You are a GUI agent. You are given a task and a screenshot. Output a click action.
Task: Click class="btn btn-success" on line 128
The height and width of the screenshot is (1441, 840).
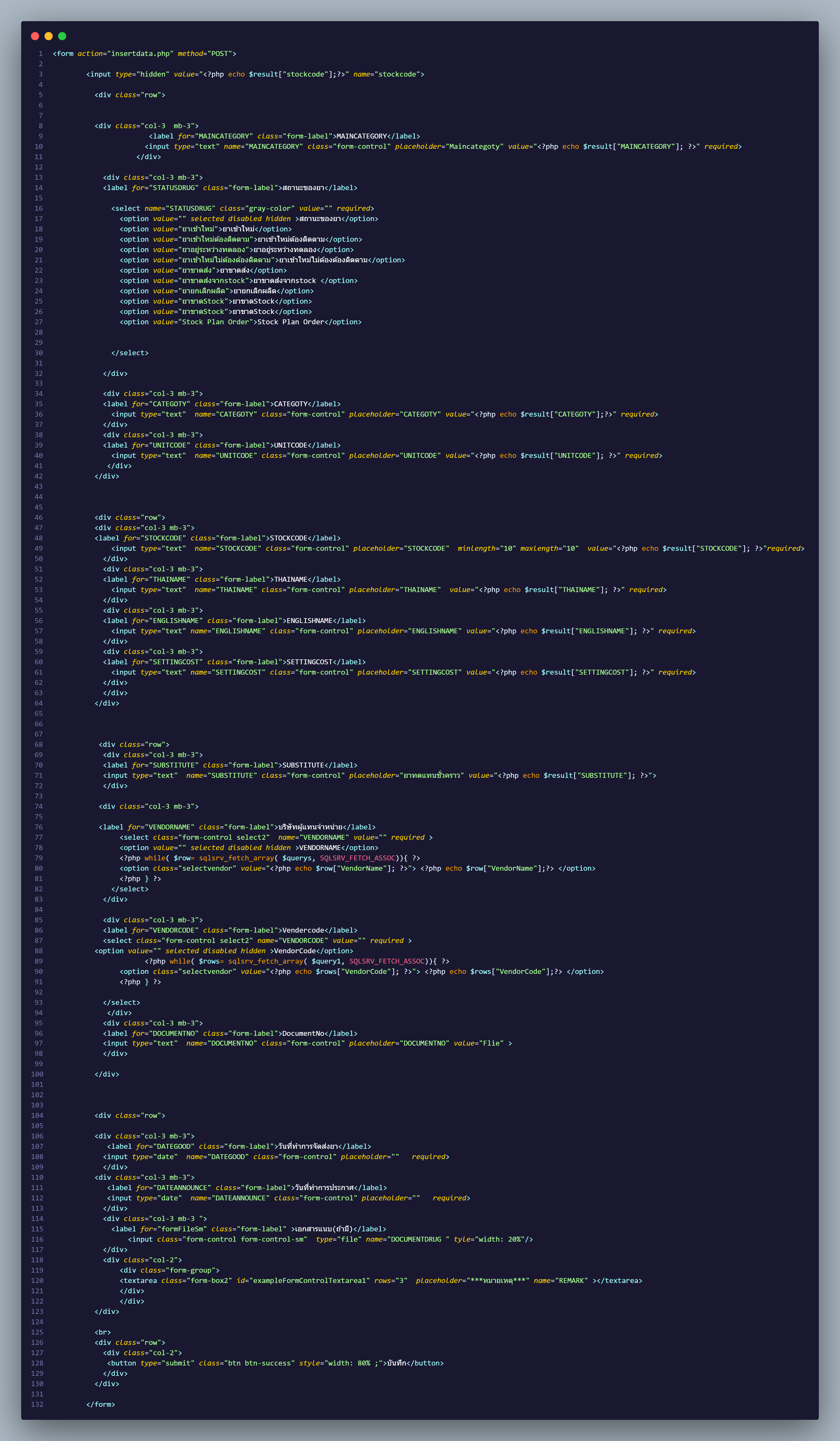[247, 1363]
